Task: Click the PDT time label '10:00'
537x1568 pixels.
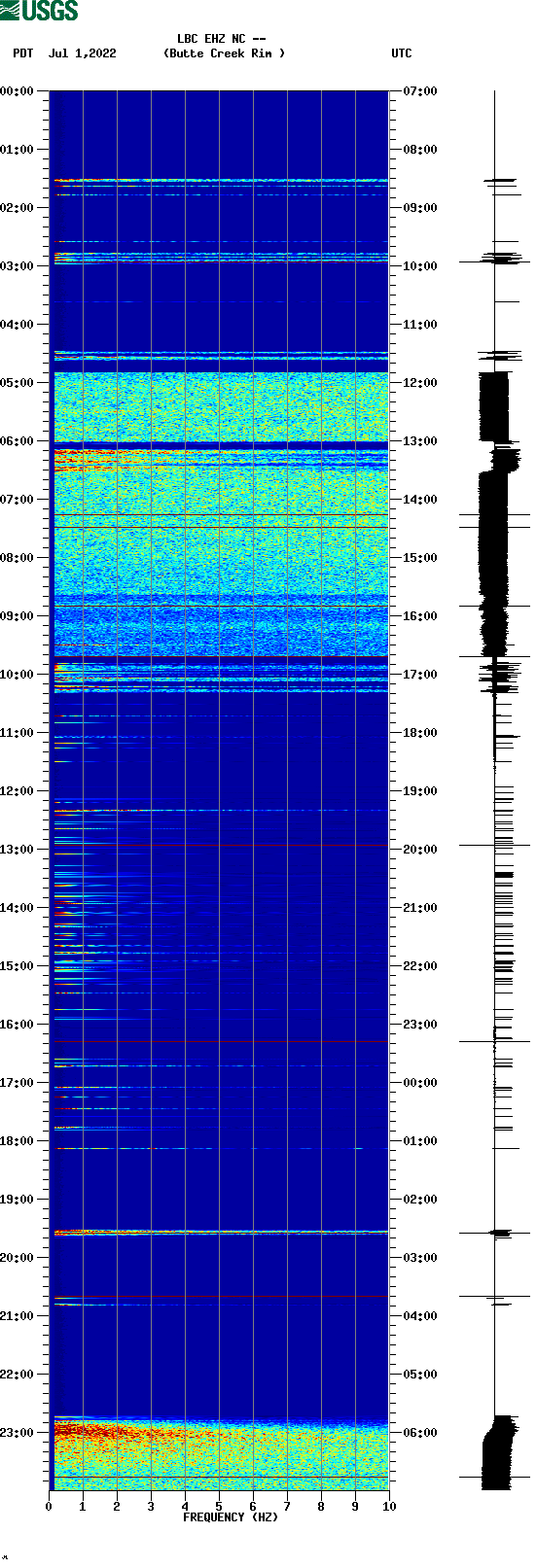Action: [18, 675]
